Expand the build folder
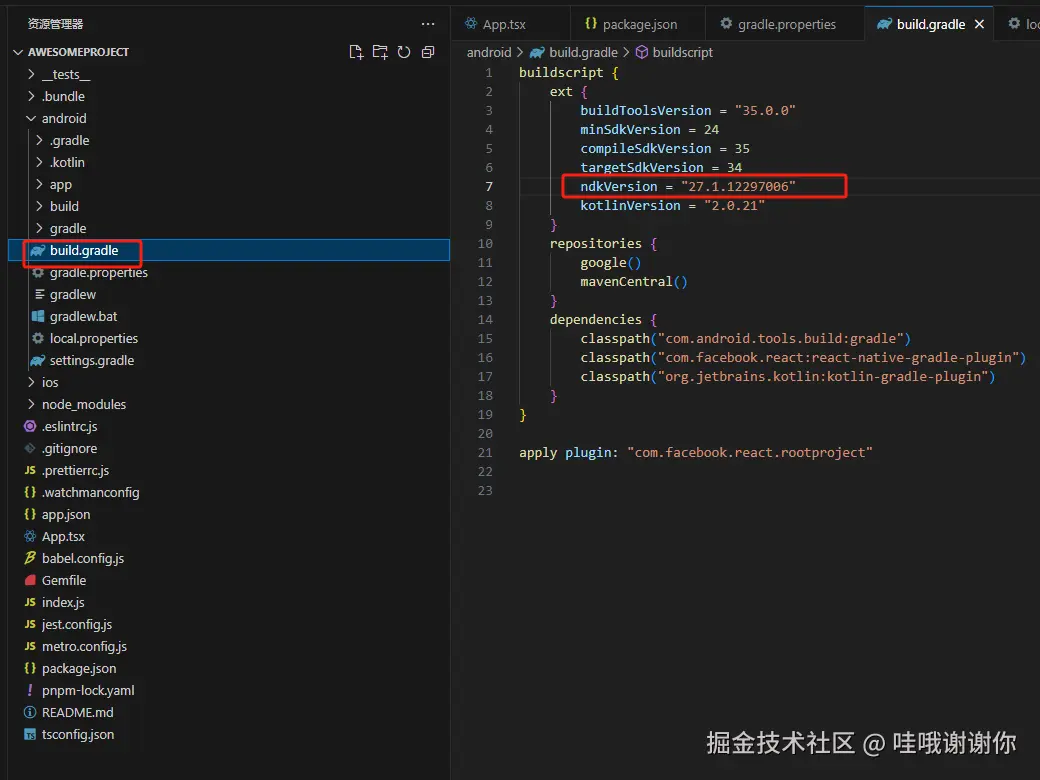1040x780 pixels. tap(39, 206)
